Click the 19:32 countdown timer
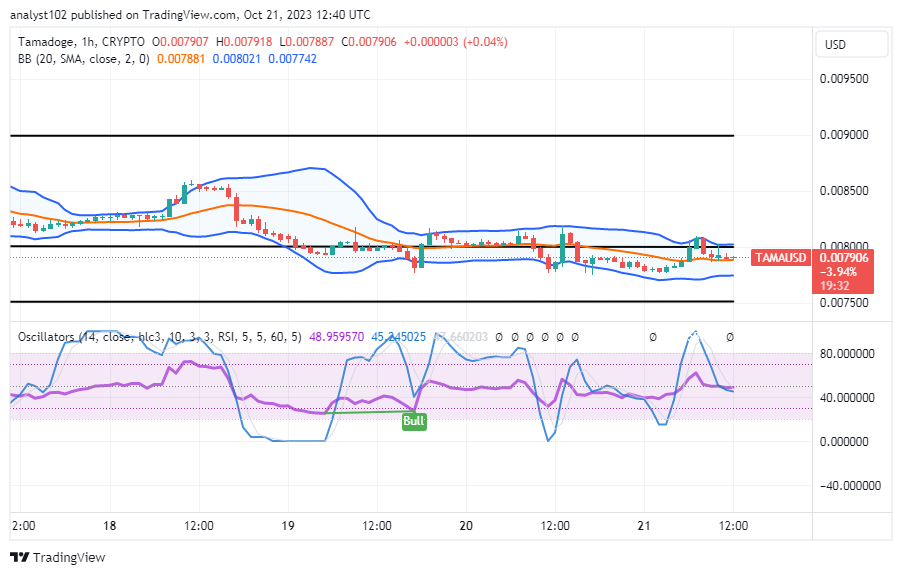This screenshot has width=902, height=575. click(835, 286)
